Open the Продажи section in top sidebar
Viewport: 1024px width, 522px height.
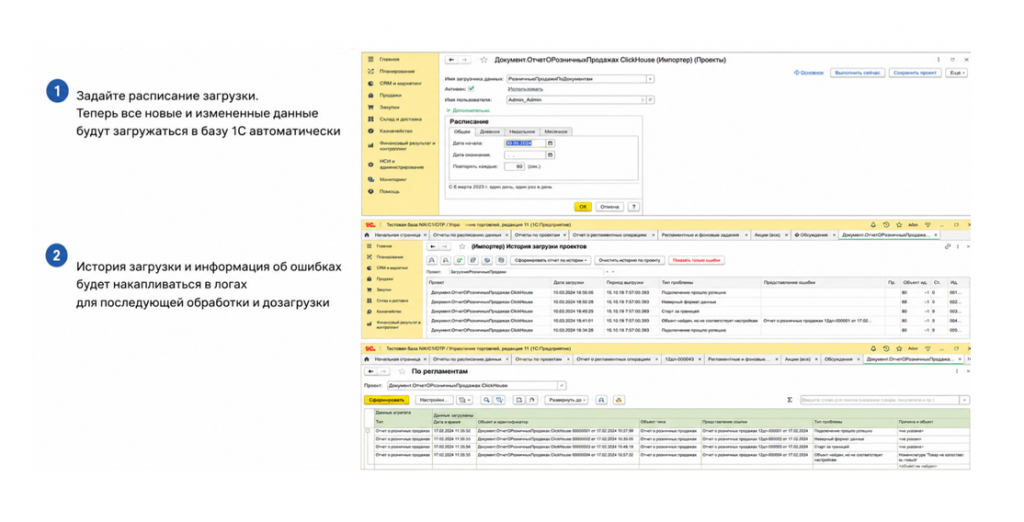[390, 95]
